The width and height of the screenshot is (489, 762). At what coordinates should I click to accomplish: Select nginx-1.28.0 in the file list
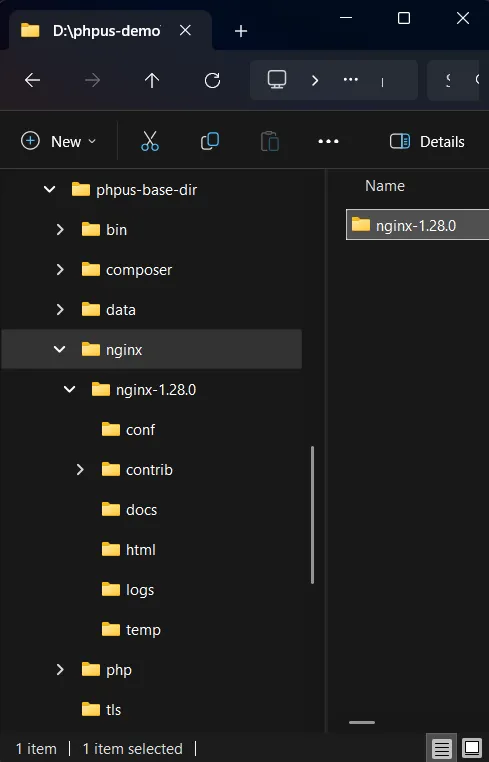(417, 225)
